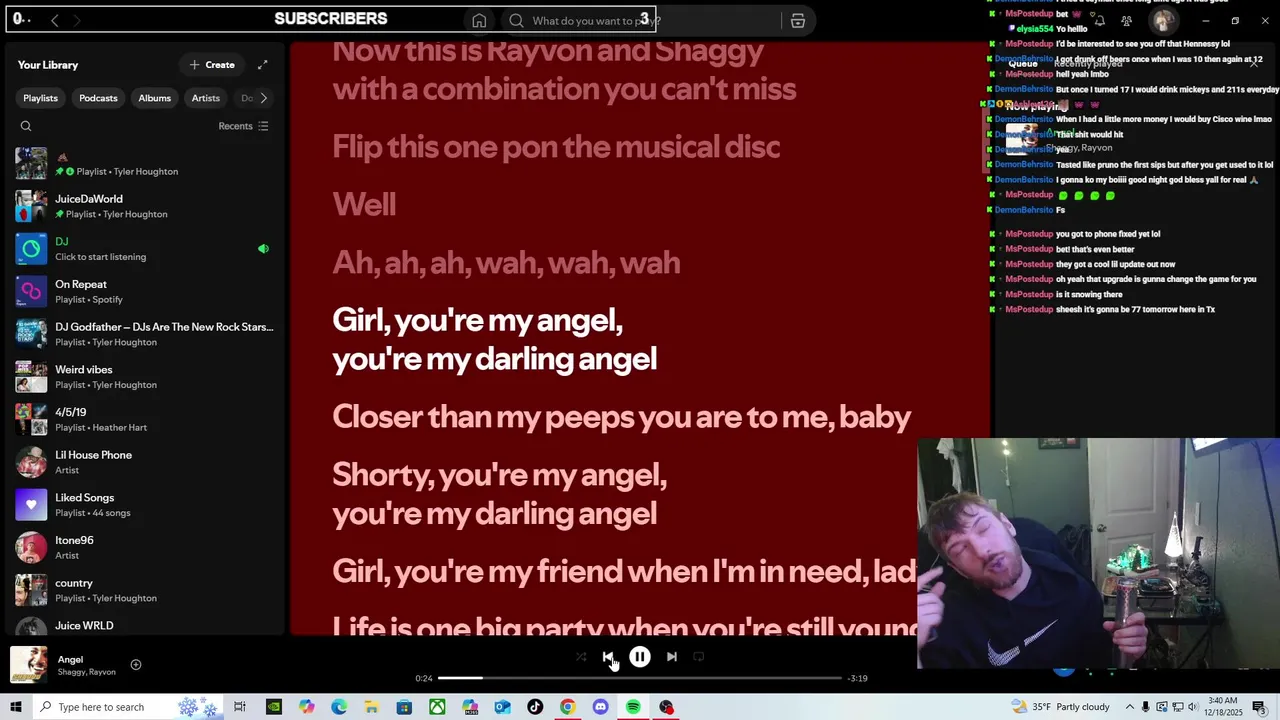This screenshot has width=1280, height=720.
Task: Open the On Repeat playlist
Action: [x=145, y=292]
